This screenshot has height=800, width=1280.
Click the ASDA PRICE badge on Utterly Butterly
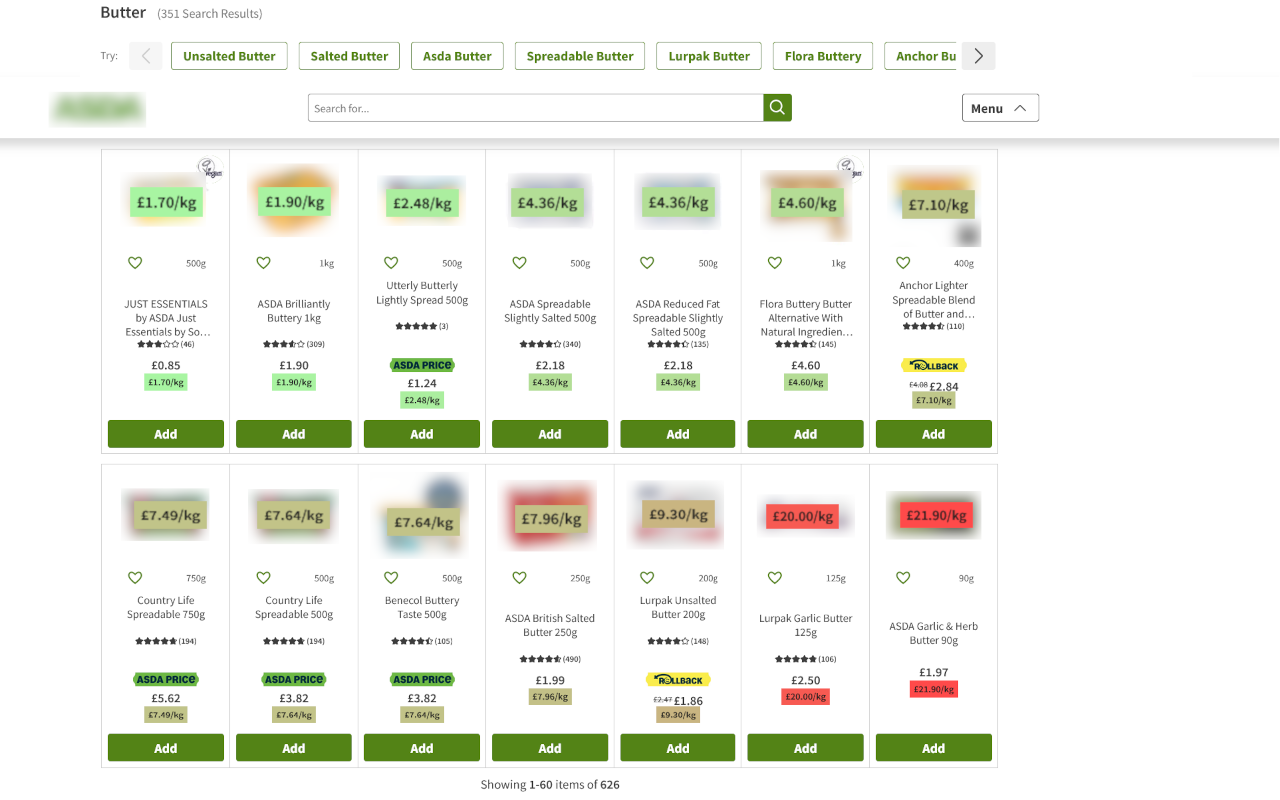tap(421, 365)
